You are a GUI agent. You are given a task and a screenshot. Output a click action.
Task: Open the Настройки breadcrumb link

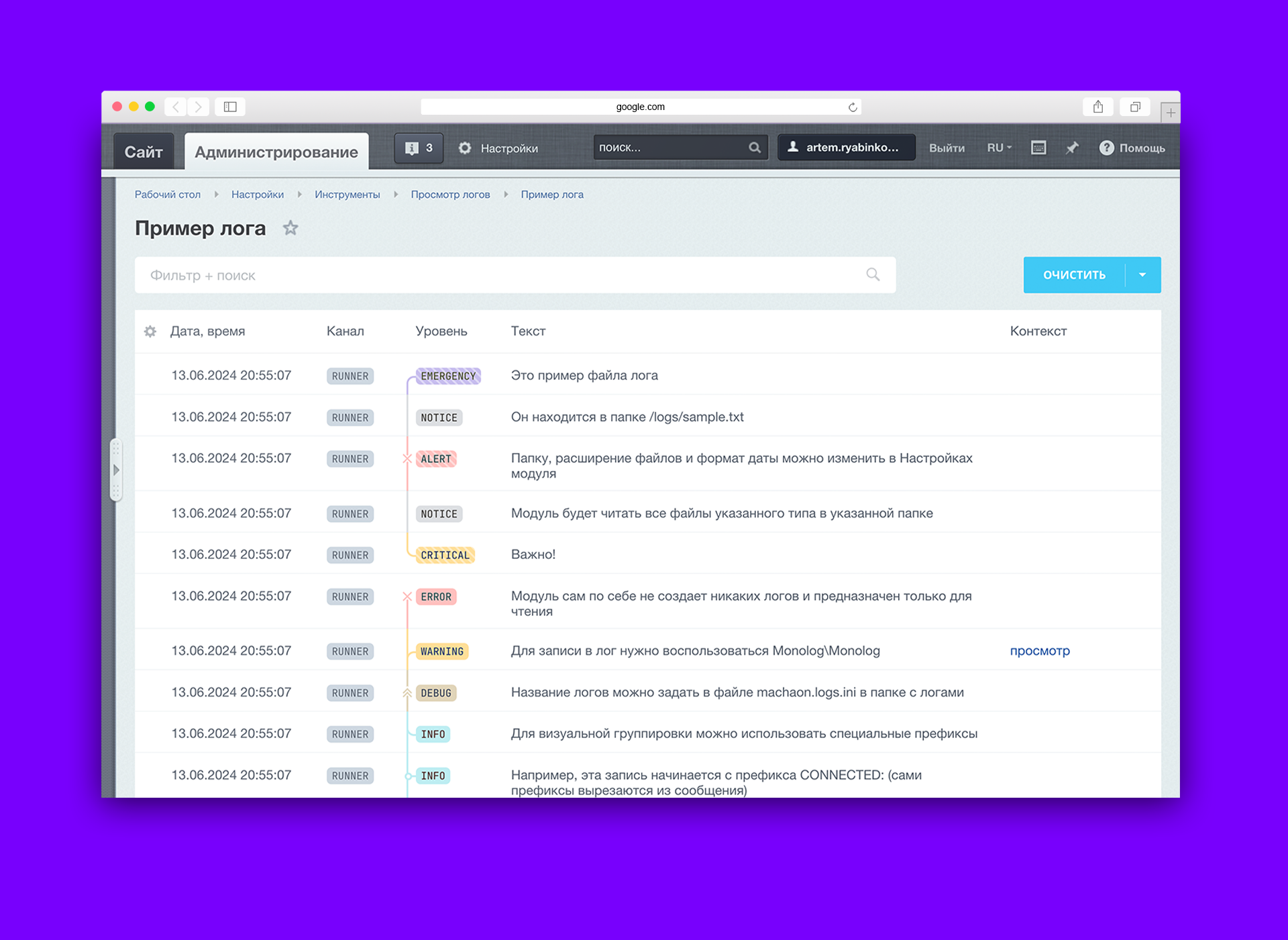pos(258,195)
